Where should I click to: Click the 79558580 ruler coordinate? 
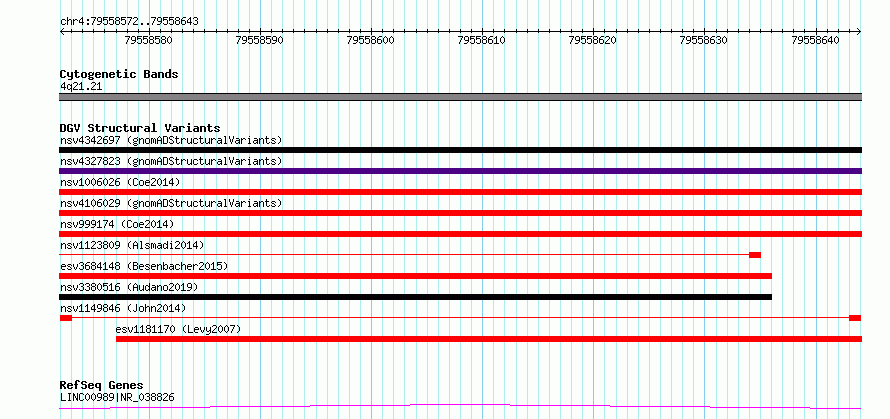[149, 40]
